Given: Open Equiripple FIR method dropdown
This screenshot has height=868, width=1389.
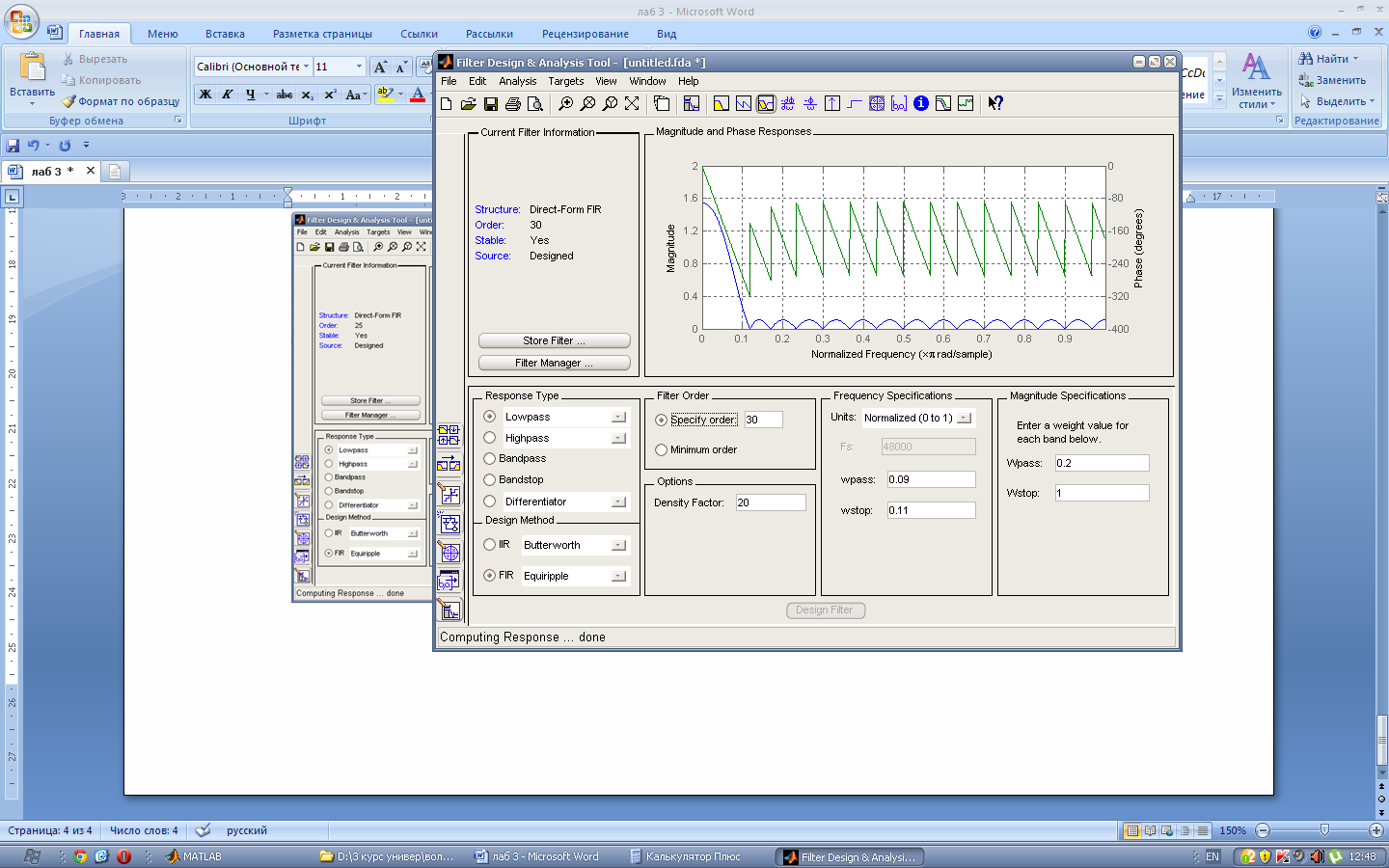Looking at the screenshot, I should (618, 576).
